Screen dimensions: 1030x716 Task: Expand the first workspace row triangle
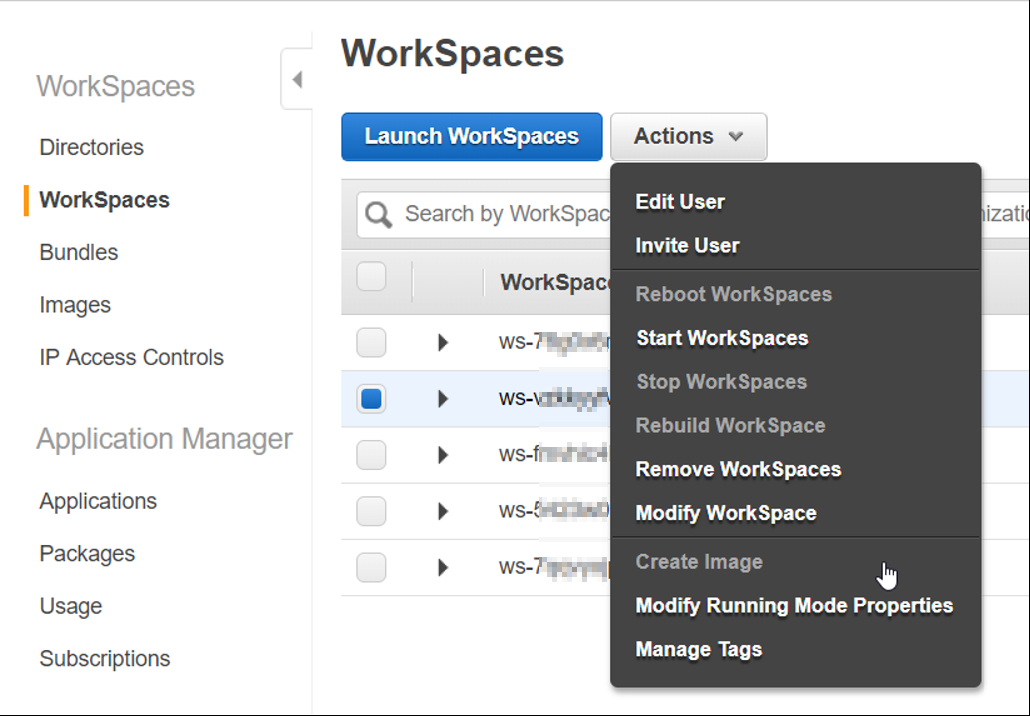[443, 342]
